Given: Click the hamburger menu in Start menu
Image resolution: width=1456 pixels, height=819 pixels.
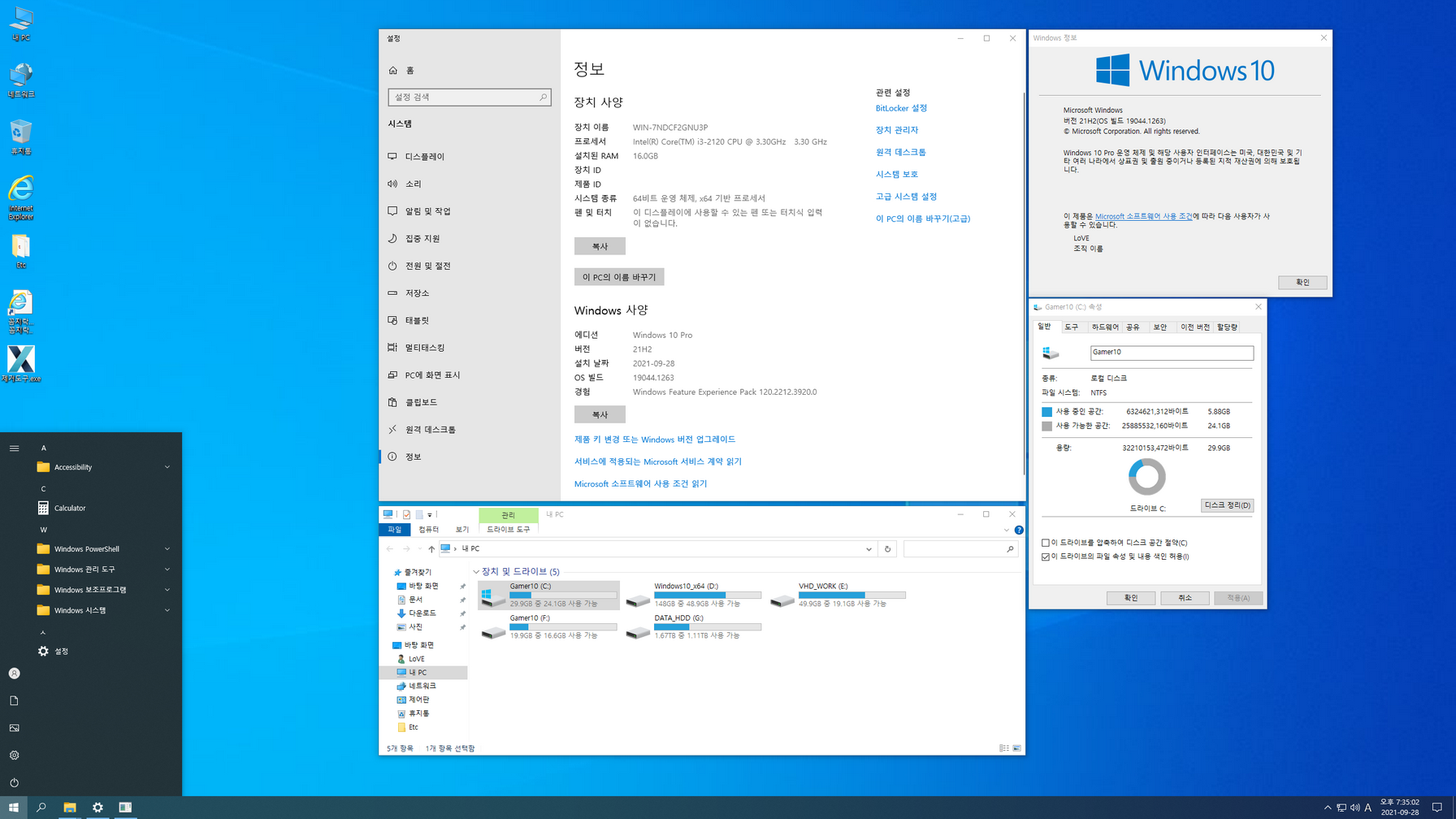Looking at the screenshot, I should 14,448.
